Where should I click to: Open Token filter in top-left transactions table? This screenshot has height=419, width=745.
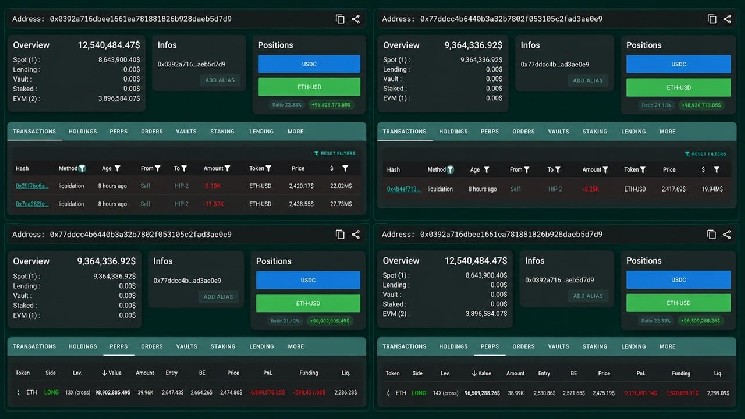point(268,169)
